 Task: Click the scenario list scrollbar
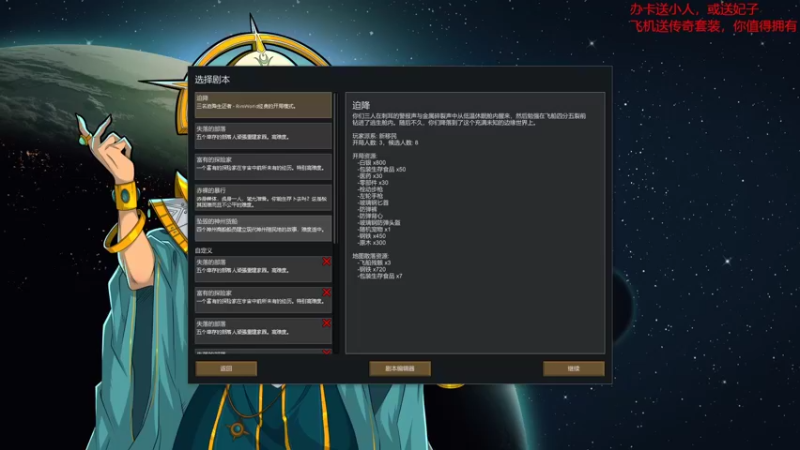pos(335,168)
